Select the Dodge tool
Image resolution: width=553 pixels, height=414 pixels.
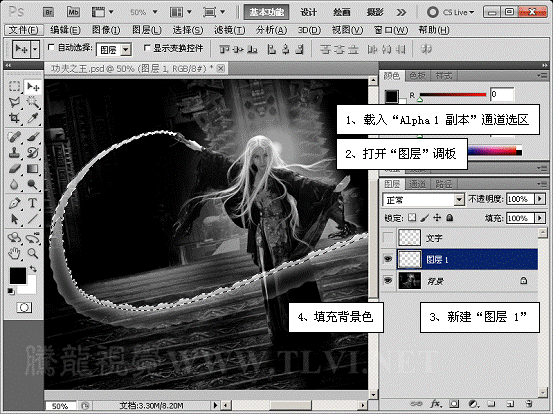[33, 184]
